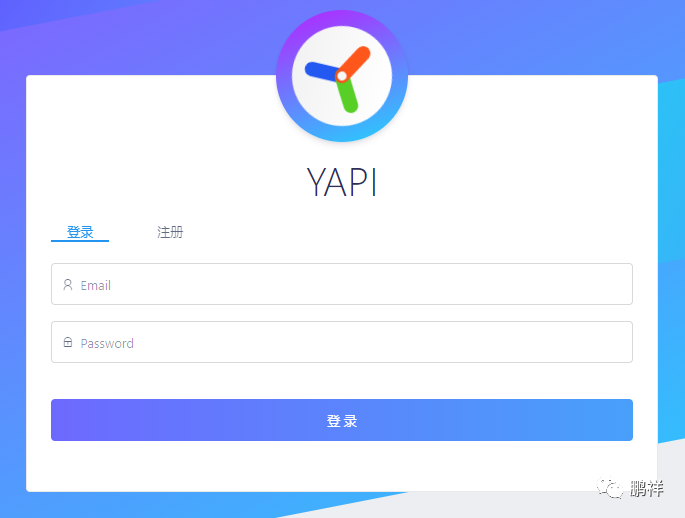Open the 注册 registration tab
Image resolution: width=685 pixels, height=518 pixels.
point(170,232)
